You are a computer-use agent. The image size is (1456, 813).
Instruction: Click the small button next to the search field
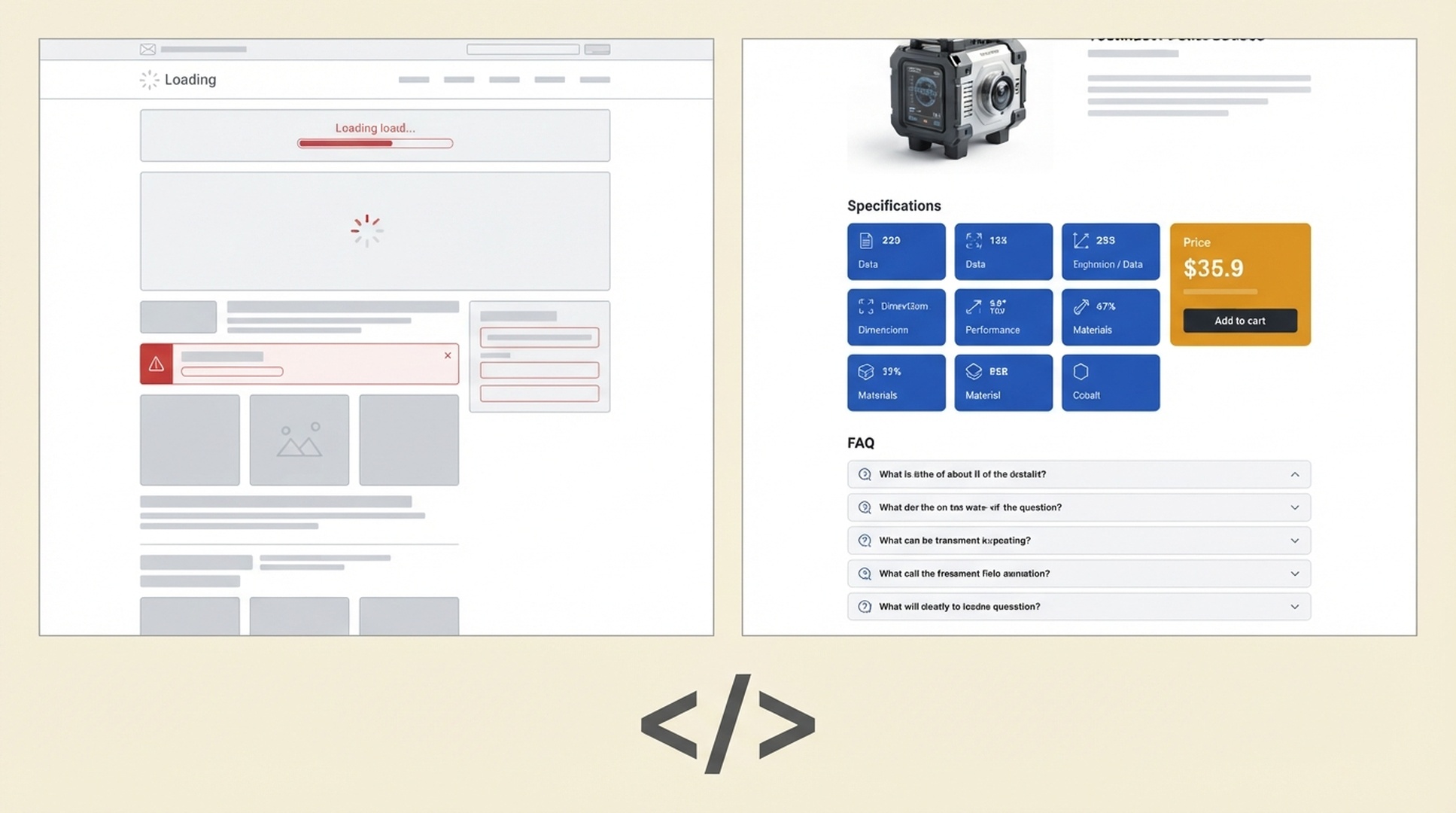pyautogui.click(x=597, y=50)
